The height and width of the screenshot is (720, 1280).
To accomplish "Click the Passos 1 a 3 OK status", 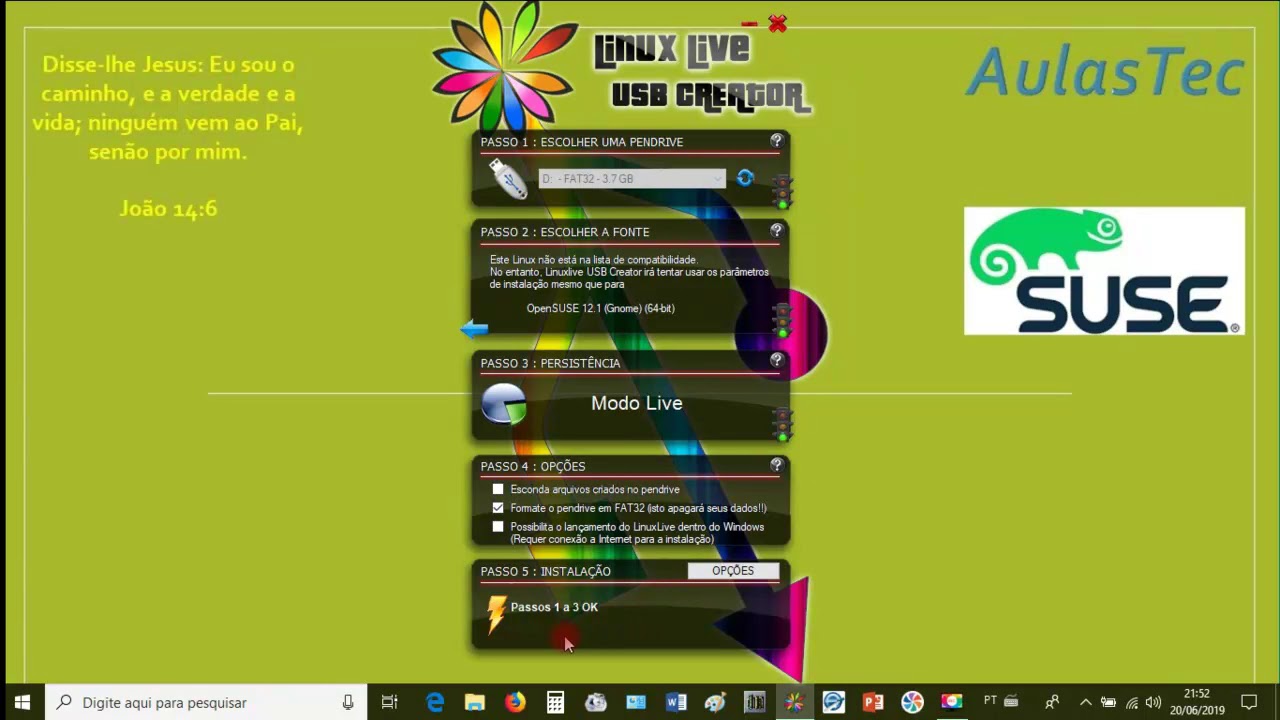I will tap(554, 607).
